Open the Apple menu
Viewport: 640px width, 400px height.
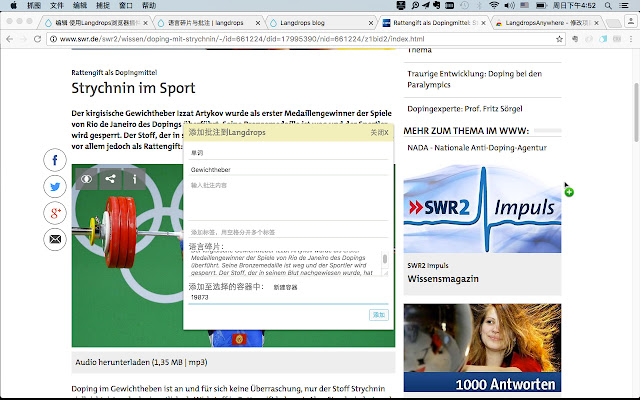[x=13, y=5]
